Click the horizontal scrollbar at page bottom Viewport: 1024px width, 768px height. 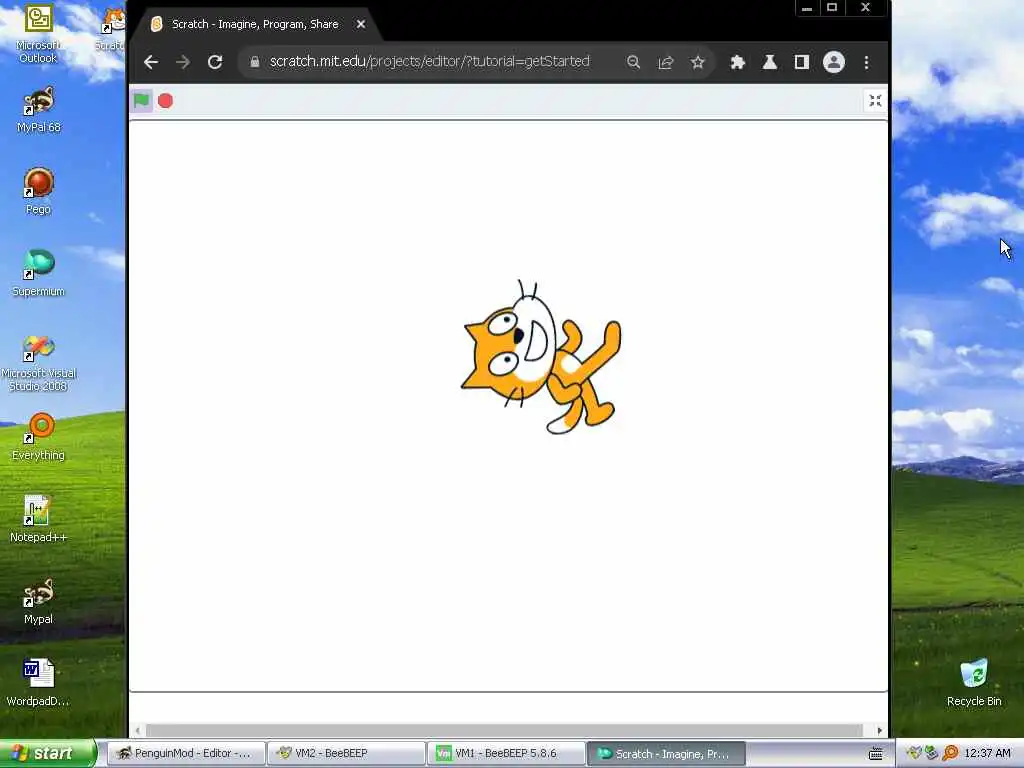point(504,730)
